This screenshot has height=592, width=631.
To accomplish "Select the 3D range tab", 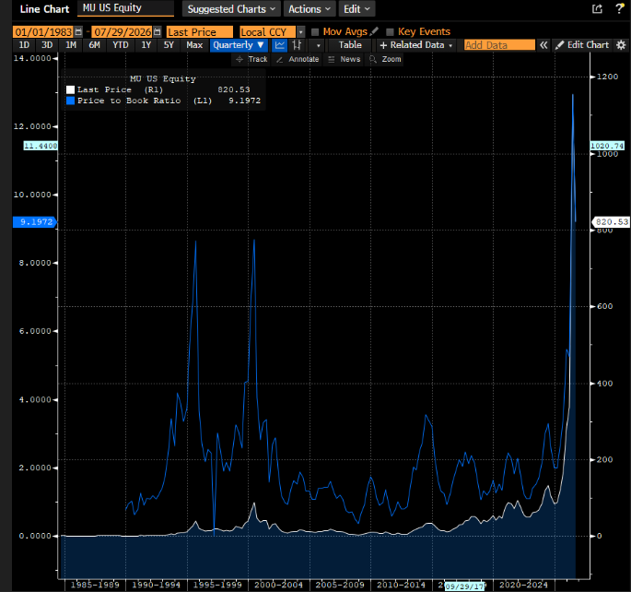I will coord(47,45).
